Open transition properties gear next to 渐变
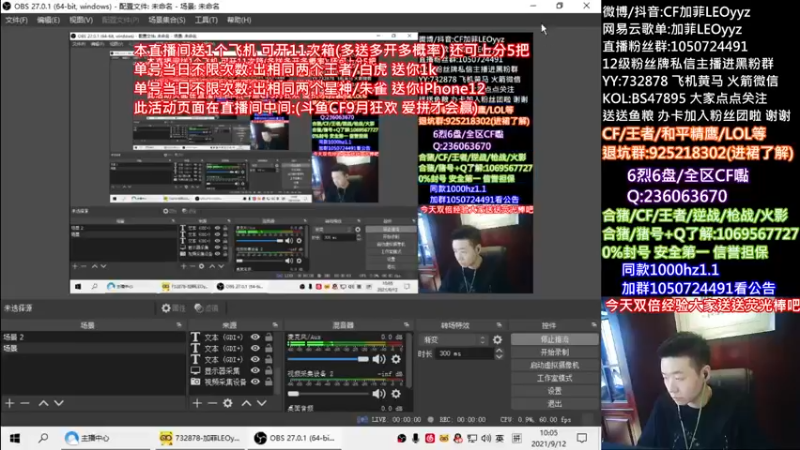 497,339
